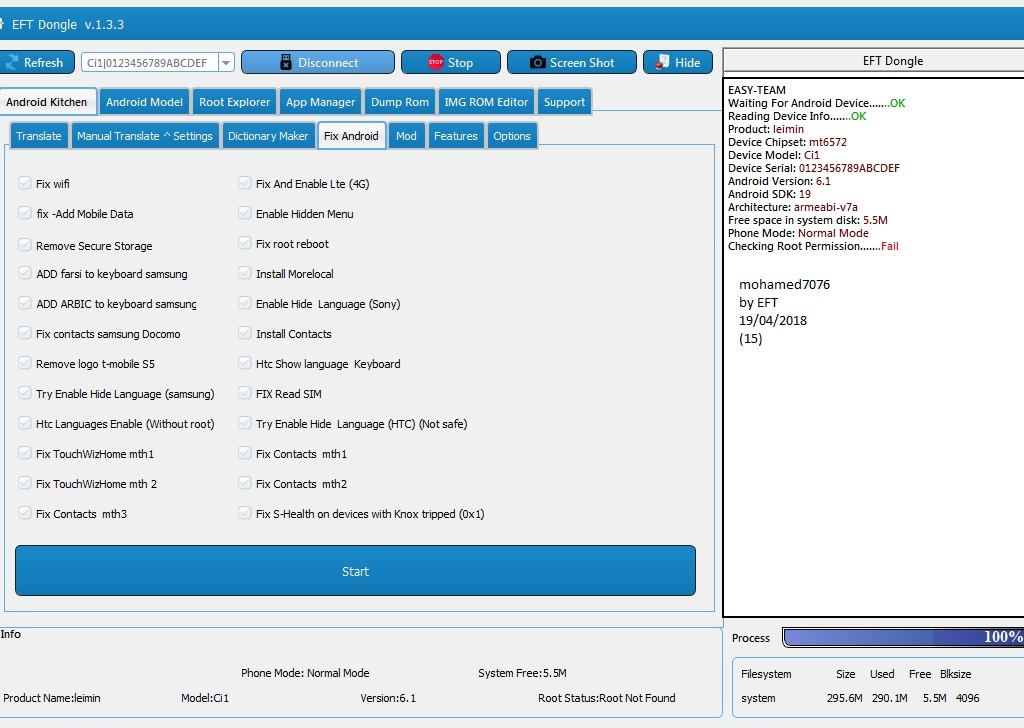Switch to the Android Kitchen tab
The image size is (1024, 728).
point(46,102)
